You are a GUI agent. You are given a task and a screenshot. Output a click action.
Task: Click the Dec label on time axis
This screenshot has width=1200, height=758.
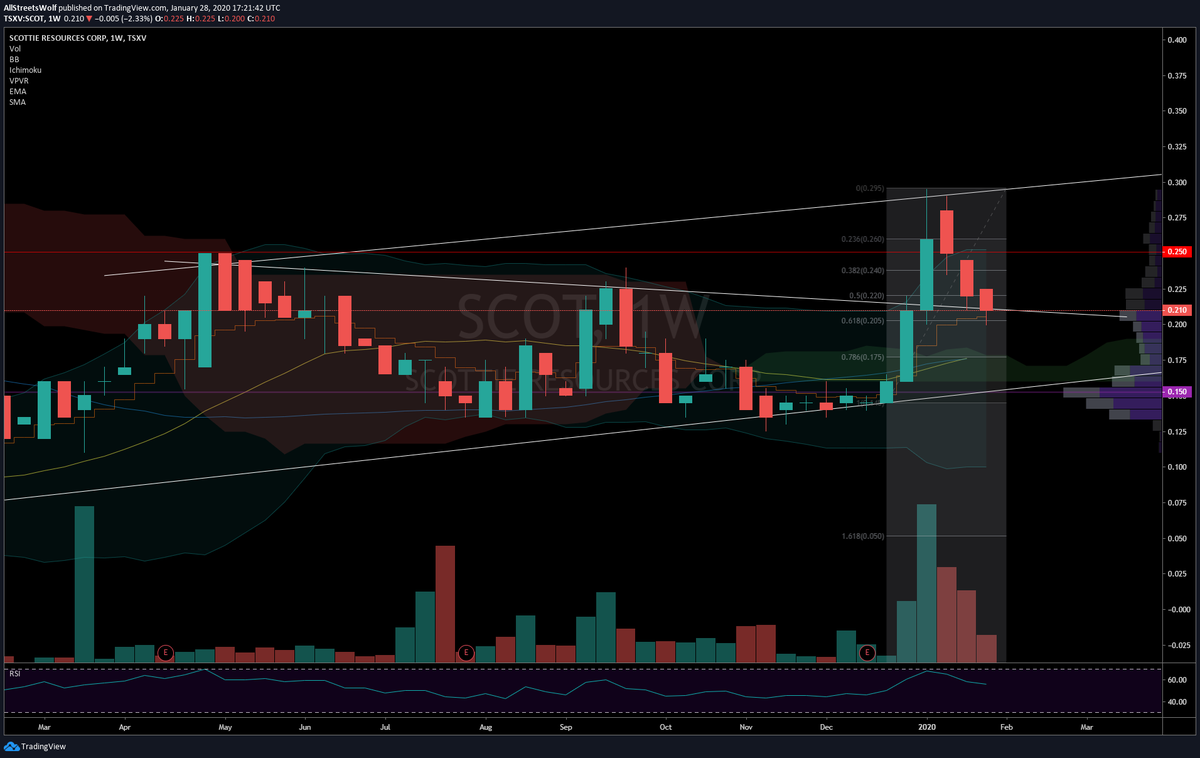pos(826,727)
